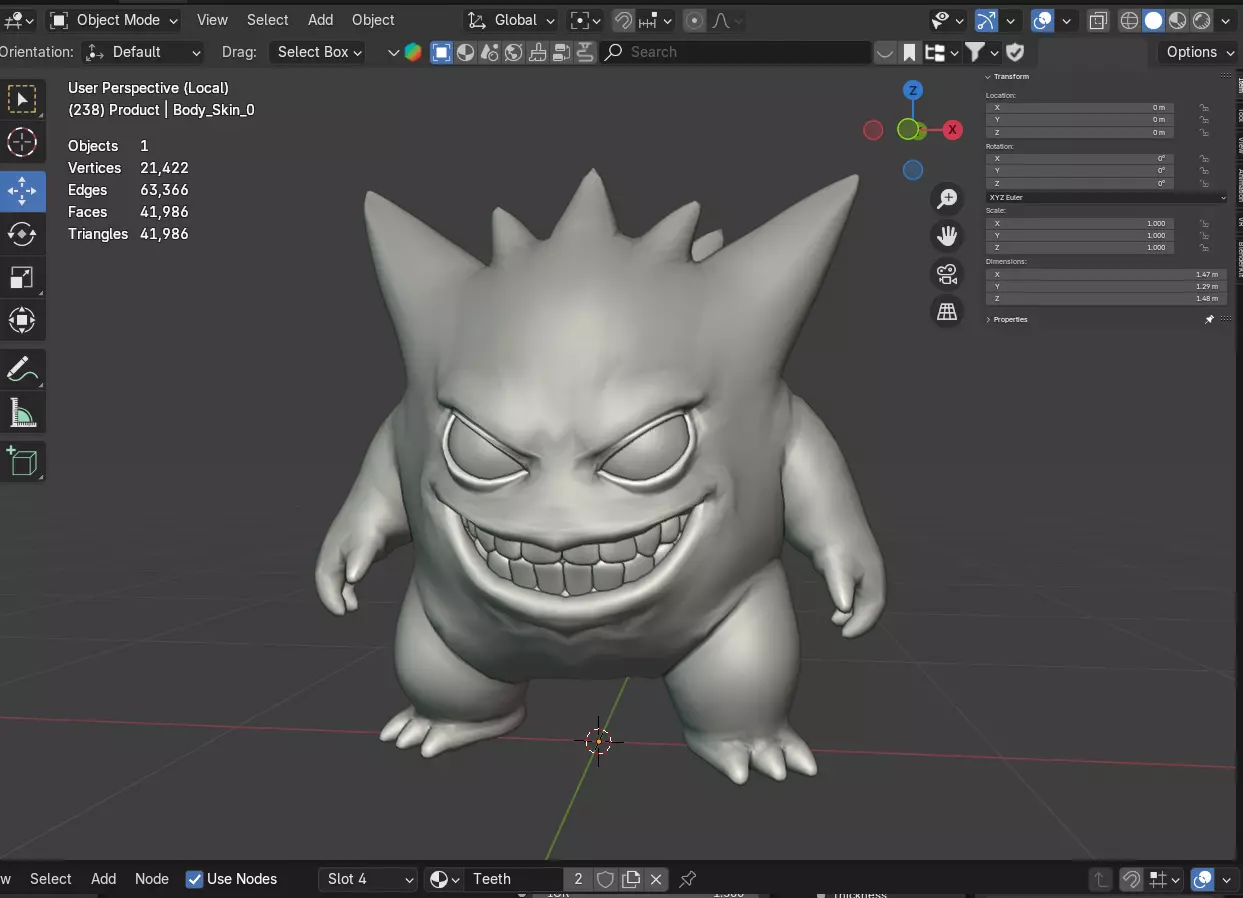Lock the Scale Y value
This screenshot has height=898, width=1243.
point(1204,236)
